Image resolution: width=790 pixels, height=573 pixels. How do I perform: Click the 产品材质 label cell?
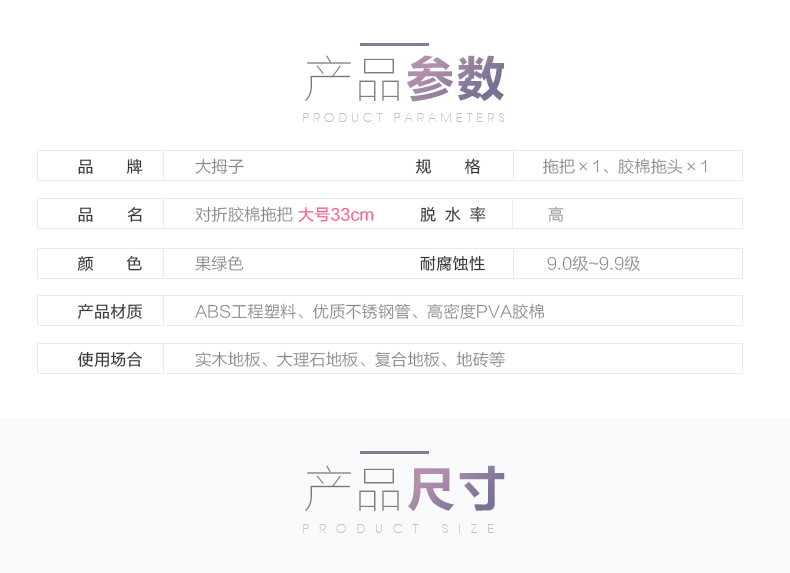point(100,310)
